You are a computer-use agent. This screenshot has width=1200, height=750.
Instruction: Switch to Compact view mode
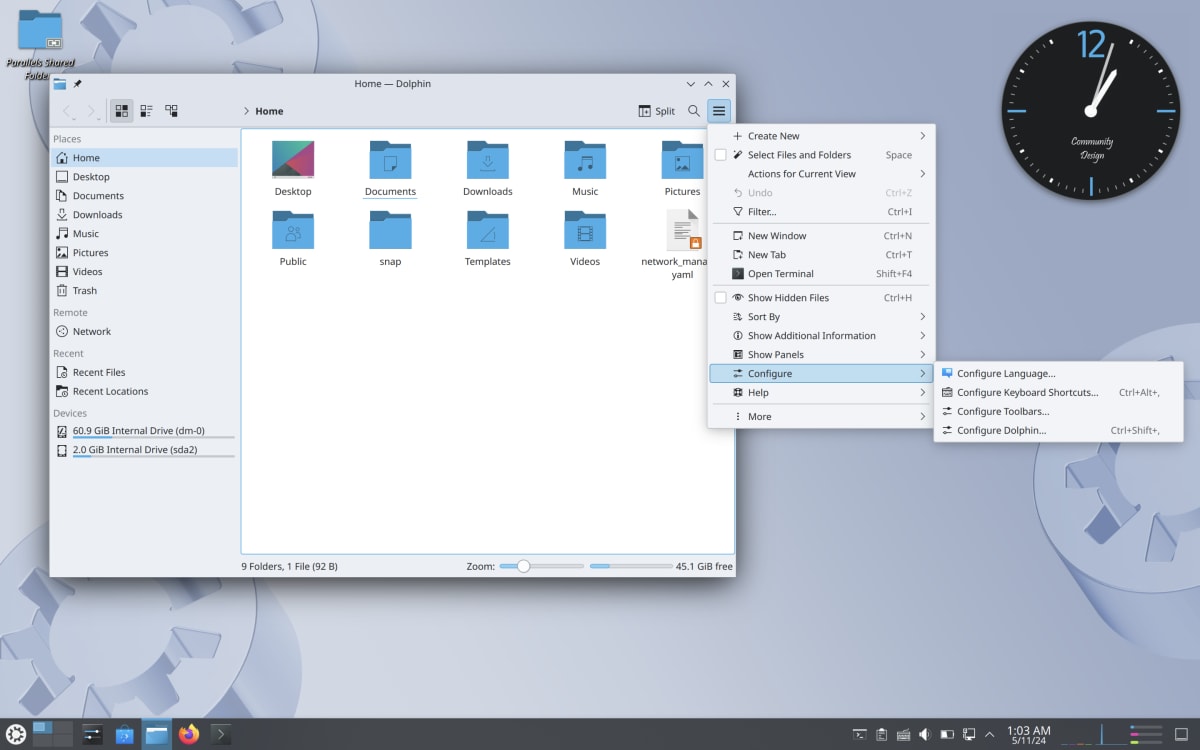146,111
